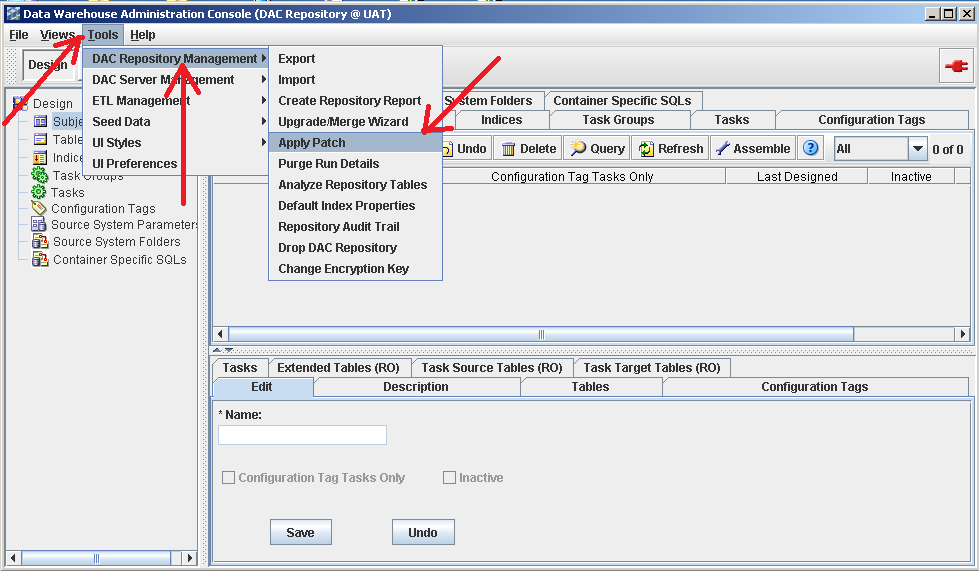Open Task Target Tables (RO) tab
979x571 pixels.
(x=652, y=368)
